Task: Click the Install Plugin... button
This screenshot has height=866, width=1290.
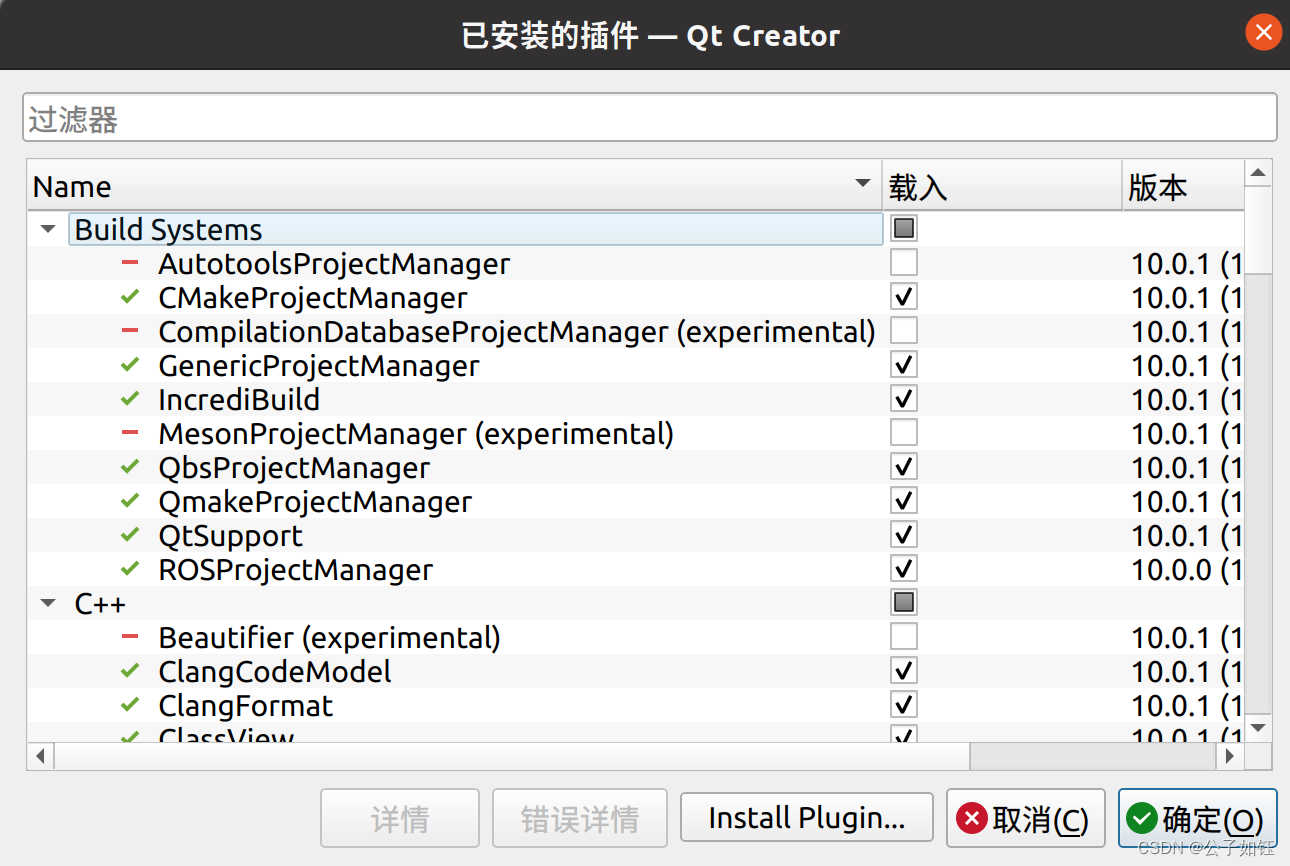Action: point(807,818)
